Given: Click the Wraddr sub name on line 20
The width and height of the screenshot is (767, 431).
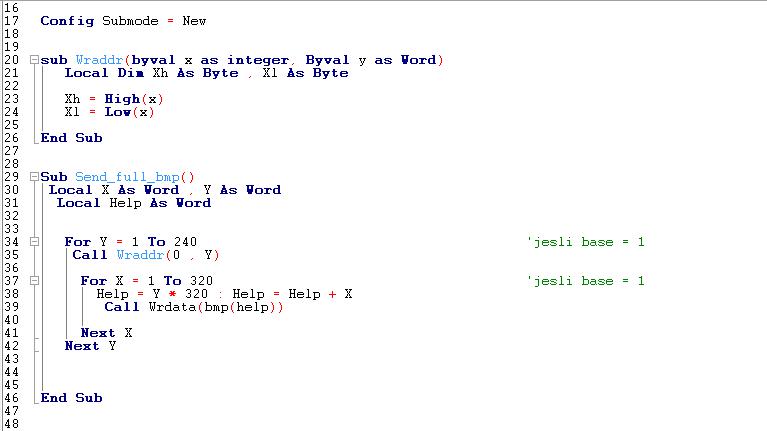Looking at the screenshot, I should (x=99, y=60).
